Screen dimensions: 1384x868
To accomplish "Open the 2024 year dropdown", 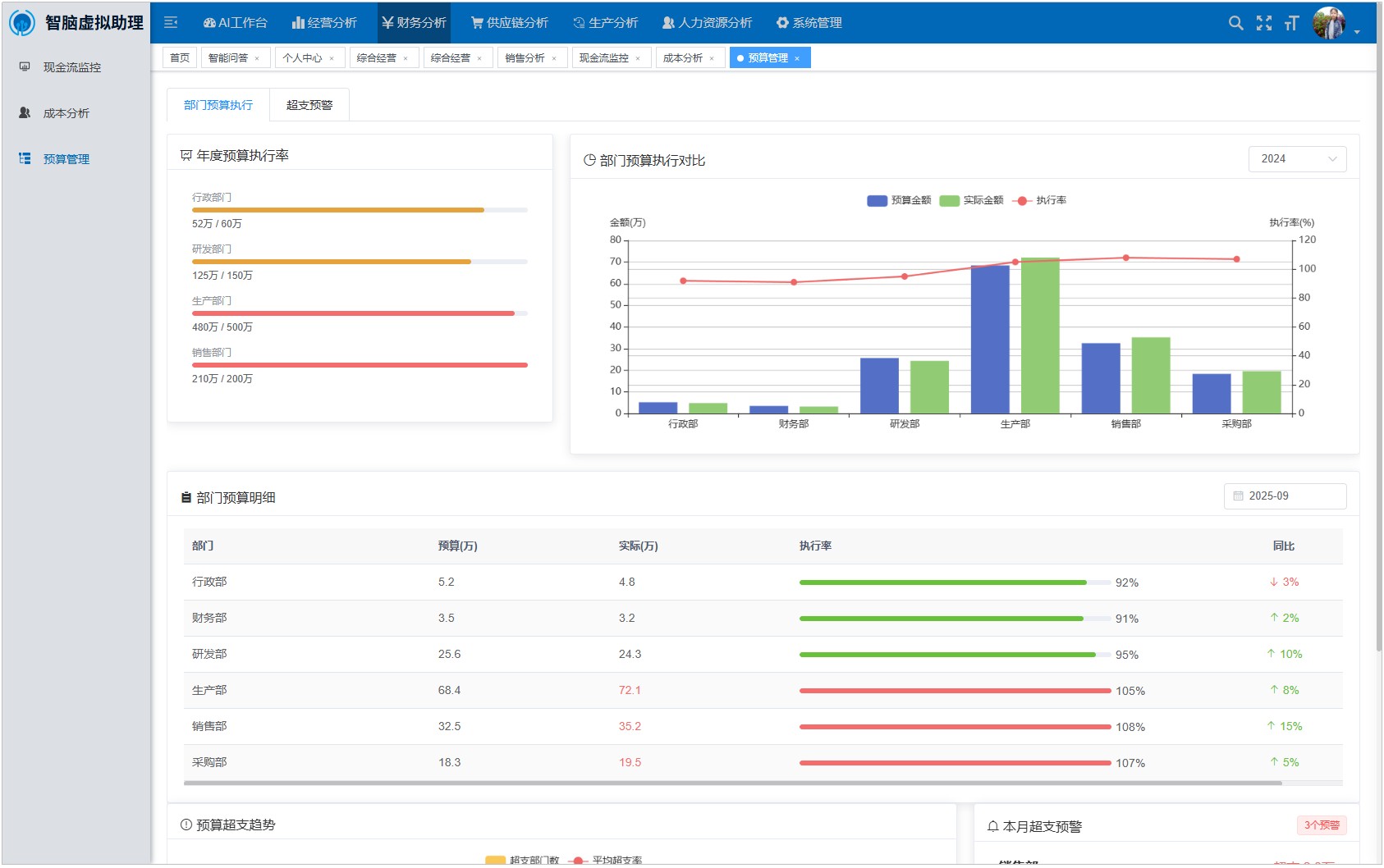I will click(x=1297, y=159).
